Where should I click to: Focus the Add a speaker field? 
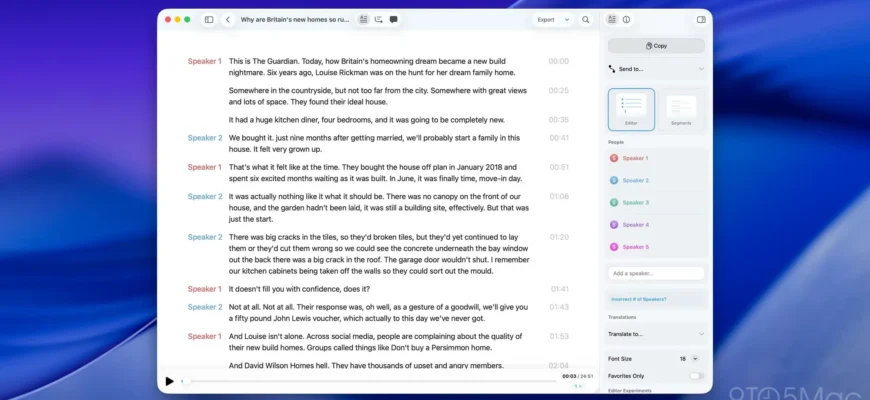pyautogui.click(x=656, y=274)
